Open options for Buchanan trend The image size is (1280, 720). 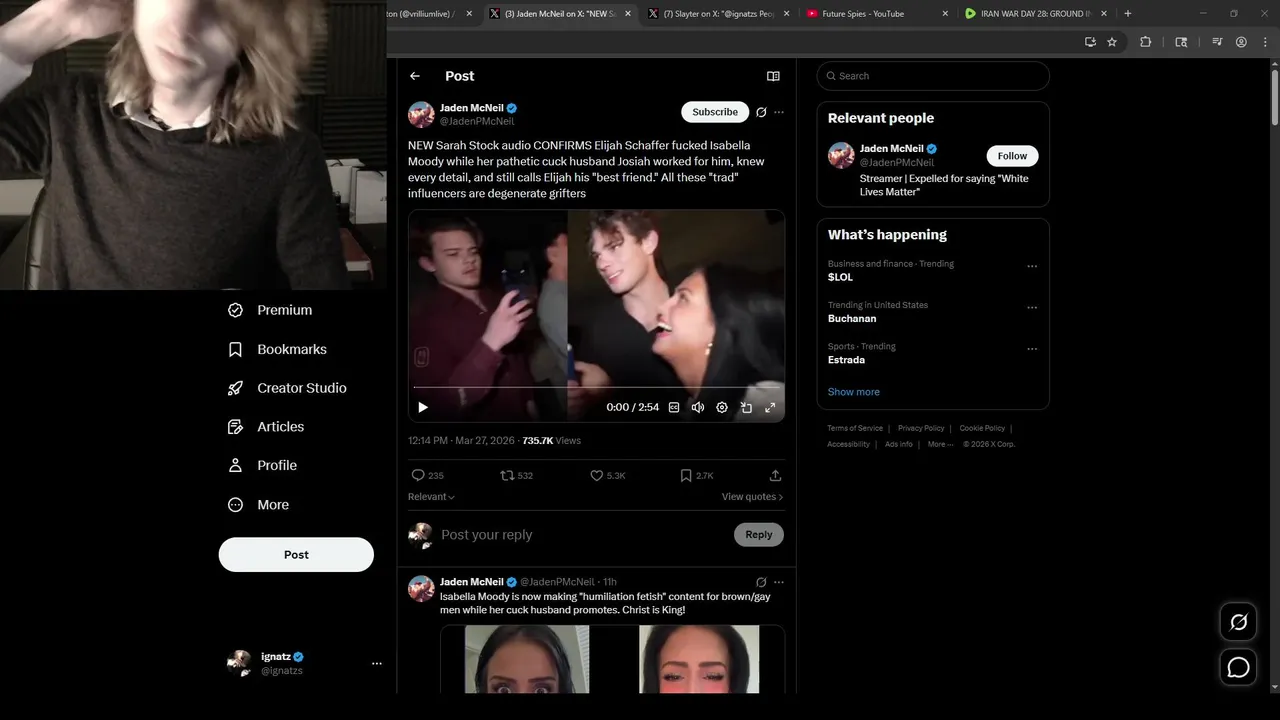pyautogui.click(x=1032, y=308)
